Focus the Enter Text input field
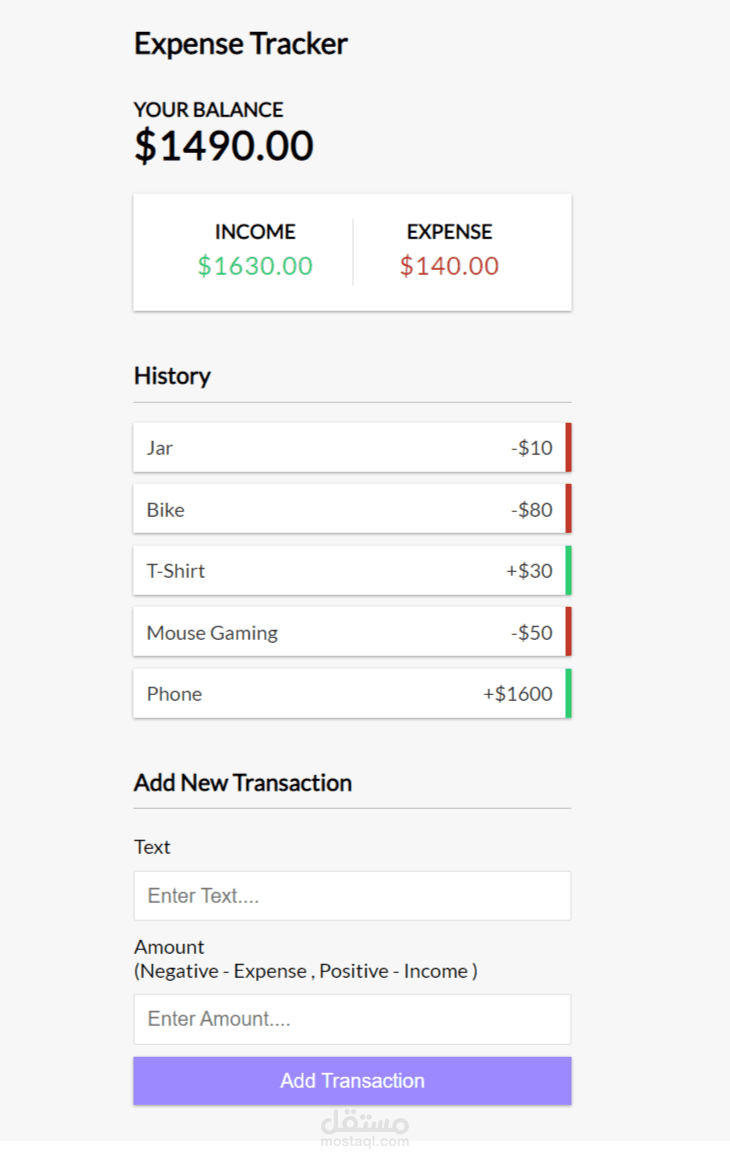The width and height of the screenshot is (730, 1172). 352,896
